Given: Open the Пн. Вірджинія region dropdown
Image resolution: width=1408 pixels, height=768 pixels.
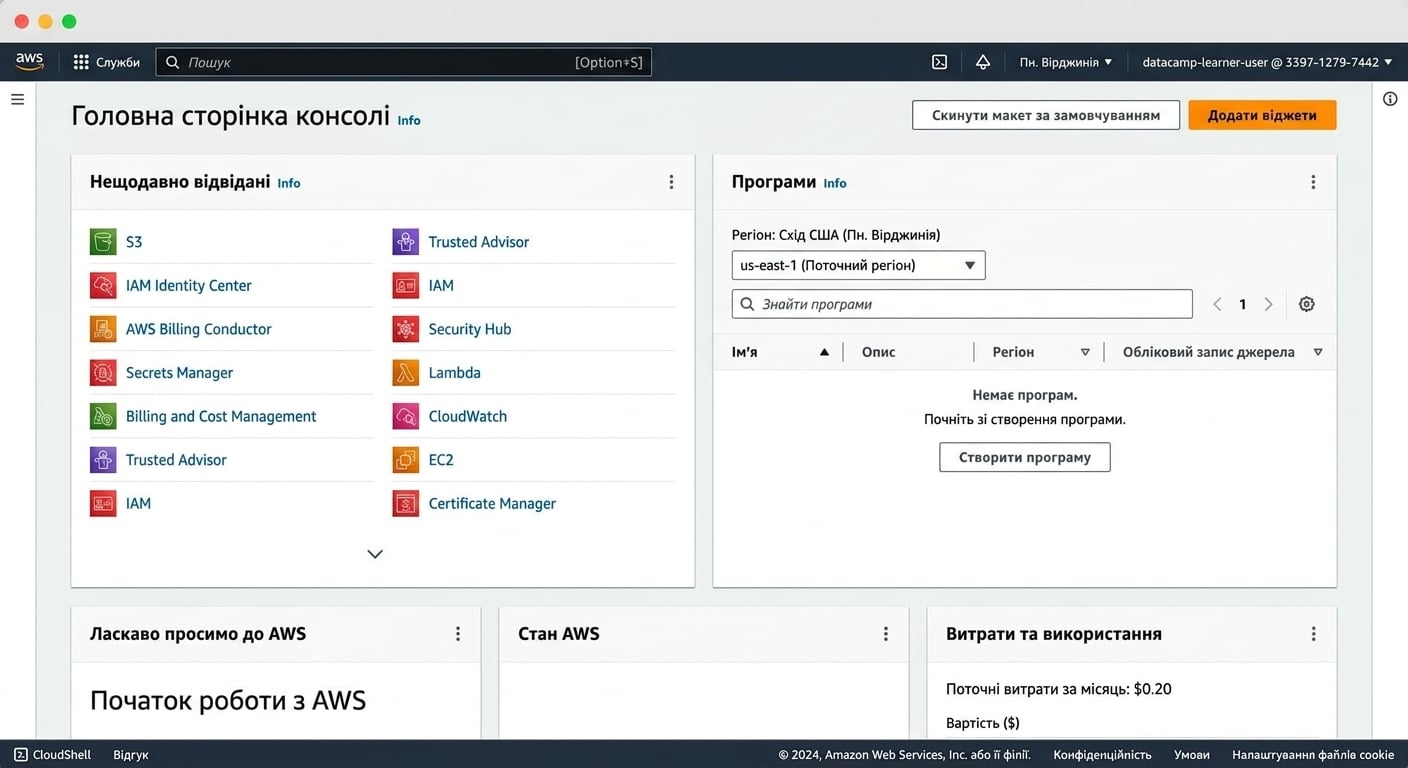Looking at the screenshot, I should click(1066, 62).
